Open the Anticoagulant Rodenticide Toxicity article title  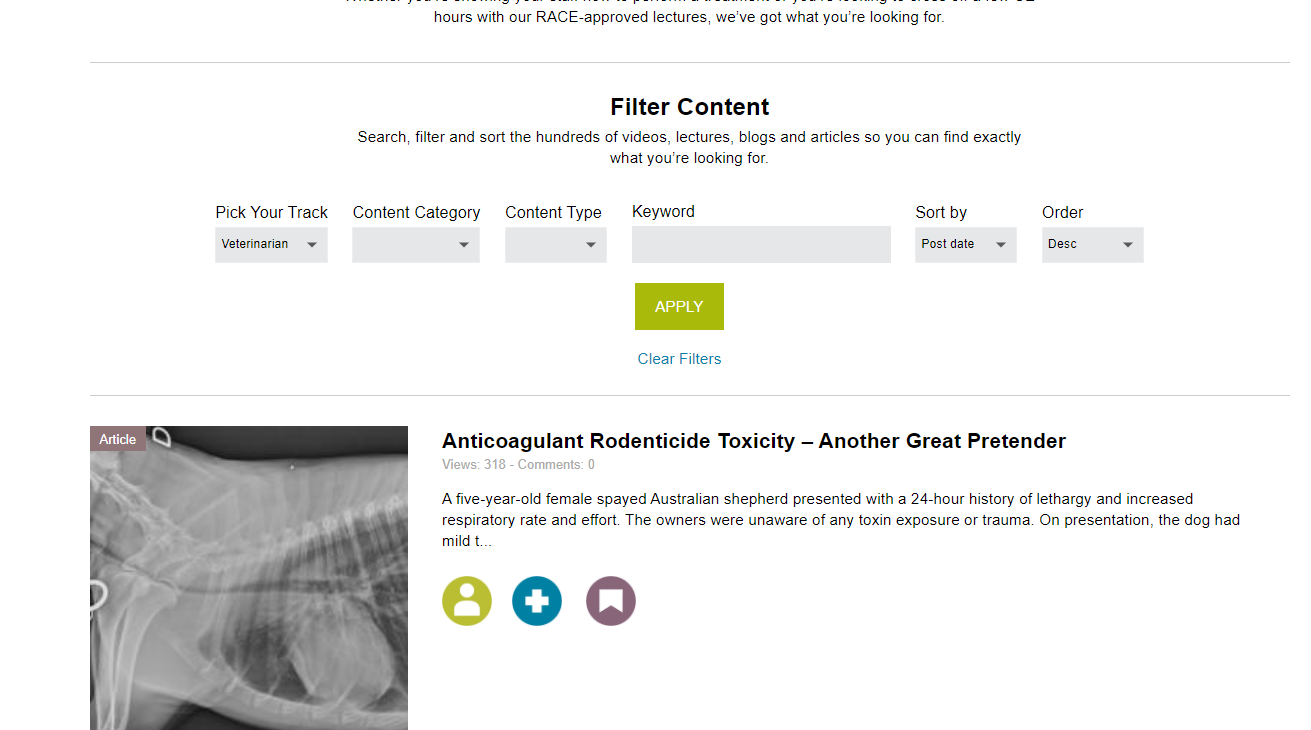pos(754,441)
